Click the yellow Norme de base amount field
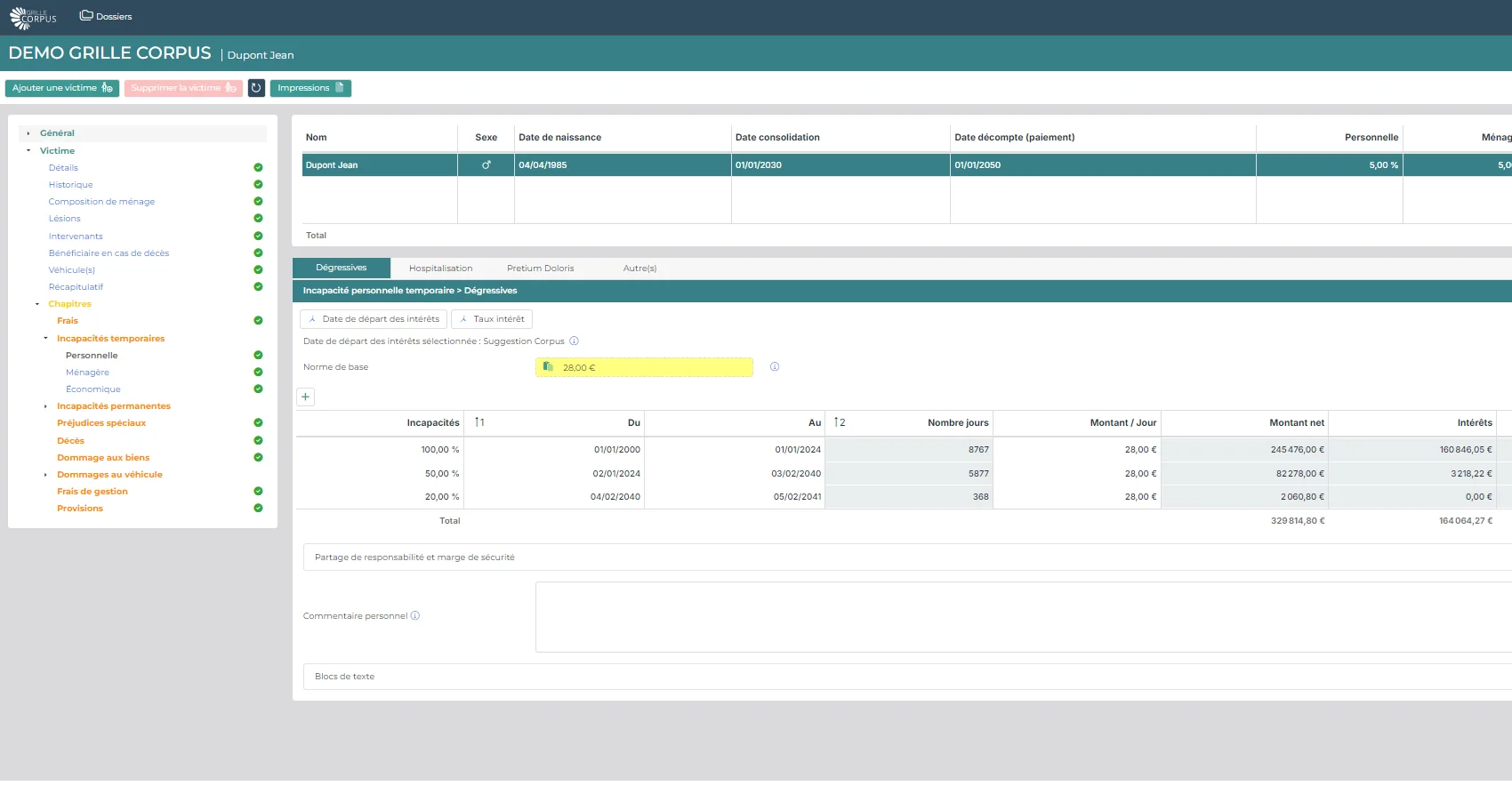Image resolution: width=1512 pixels, height=794 pixels. click(x=644, y=367)
